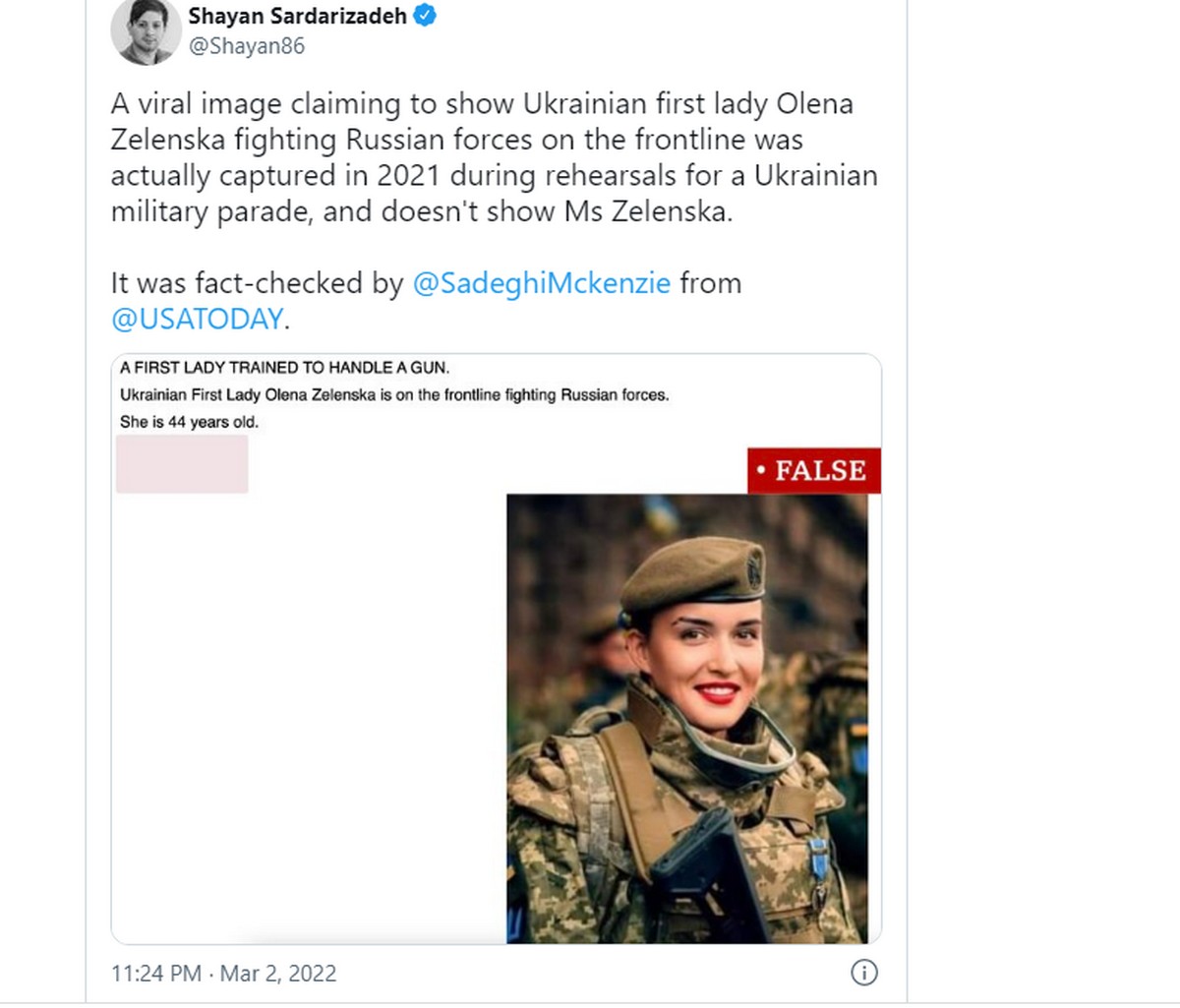Click the rifle in the soldier photo
Image resolution: width=1180 pixels, height=1008 pixels.
click(703, 875)
